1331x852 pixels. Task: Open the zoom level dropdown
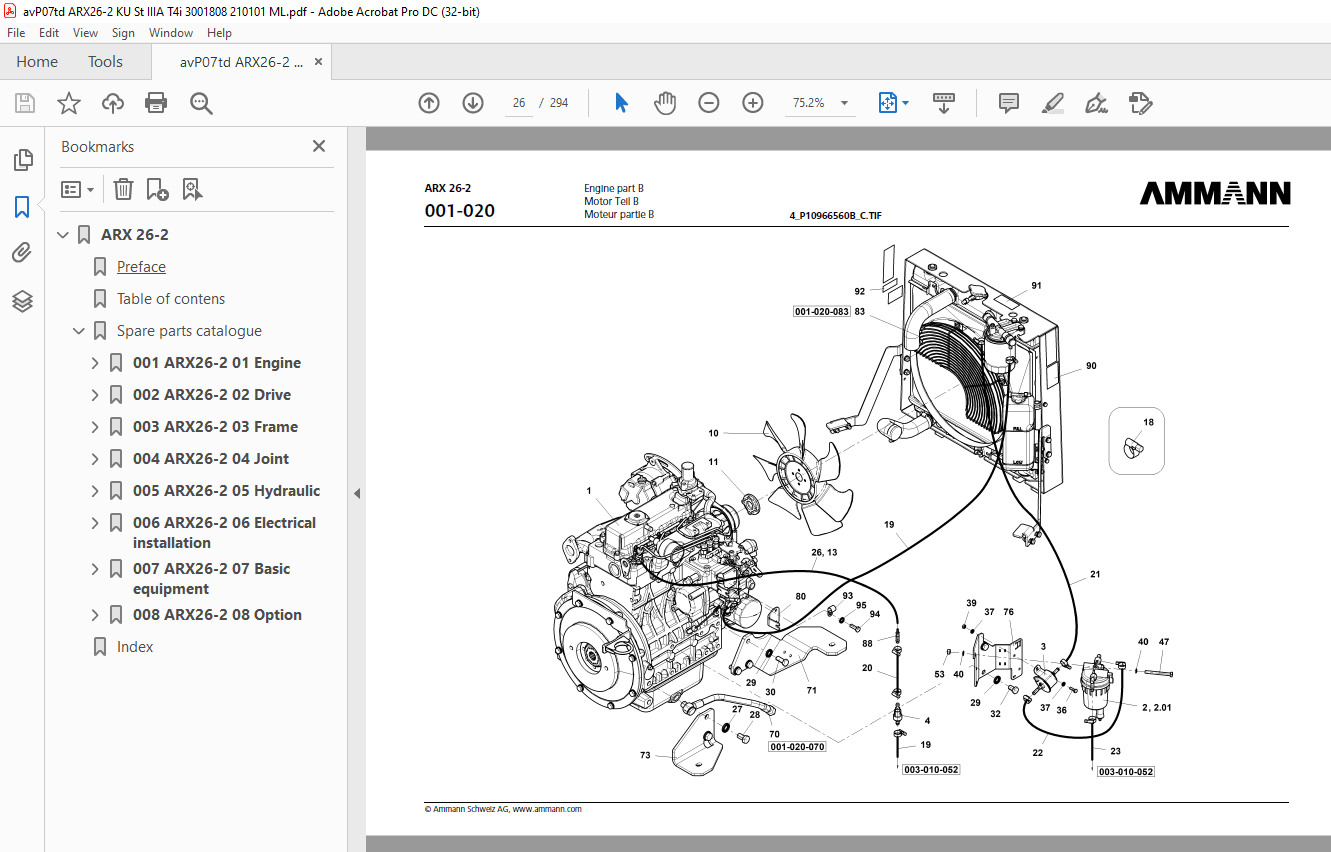(x=844, y=103)
